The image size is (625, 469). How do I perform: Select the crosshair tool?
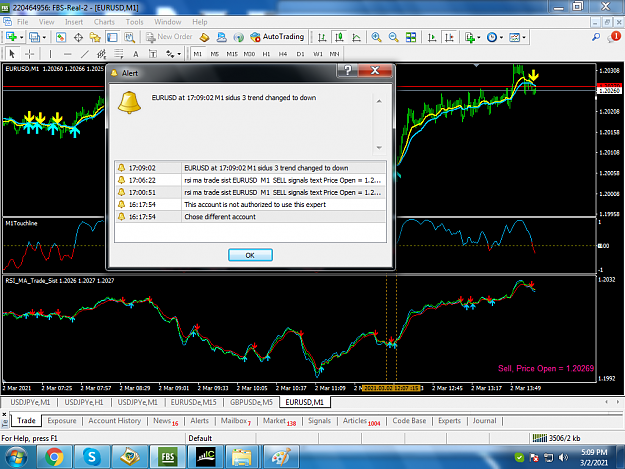click(29, 54)
